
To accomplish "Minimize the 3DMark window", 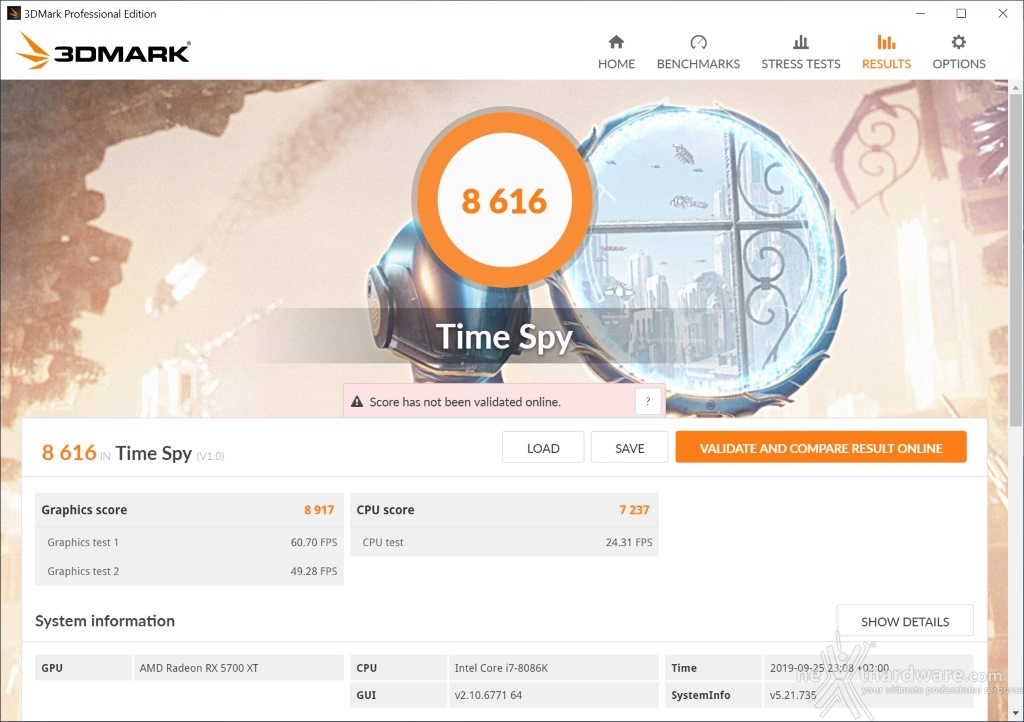I will 920,13.
